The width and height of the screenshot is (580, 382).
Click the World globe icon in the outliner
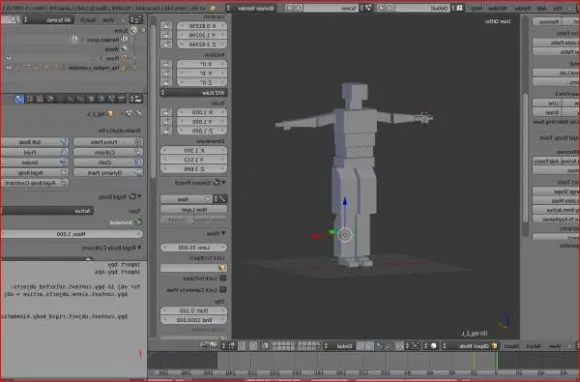124,49
